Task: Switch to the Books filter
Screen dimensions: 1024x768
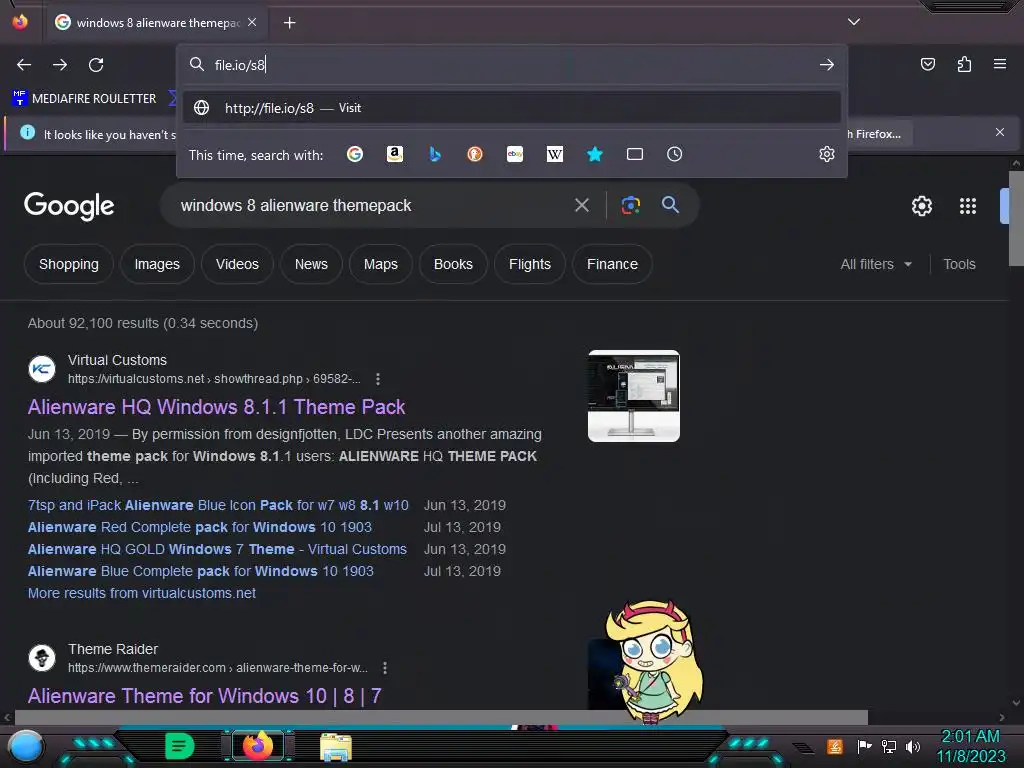Action: [453, 264]
